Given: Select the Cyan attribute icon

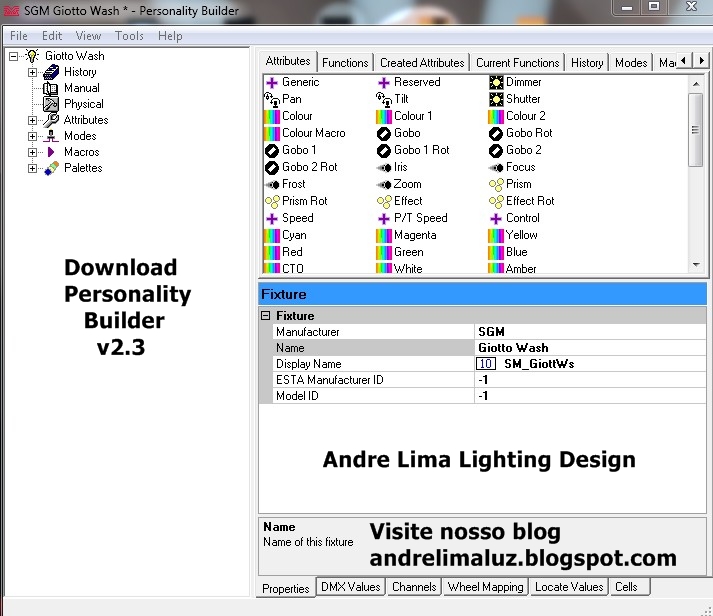Looking at the screenshot, I should [271, 235].
